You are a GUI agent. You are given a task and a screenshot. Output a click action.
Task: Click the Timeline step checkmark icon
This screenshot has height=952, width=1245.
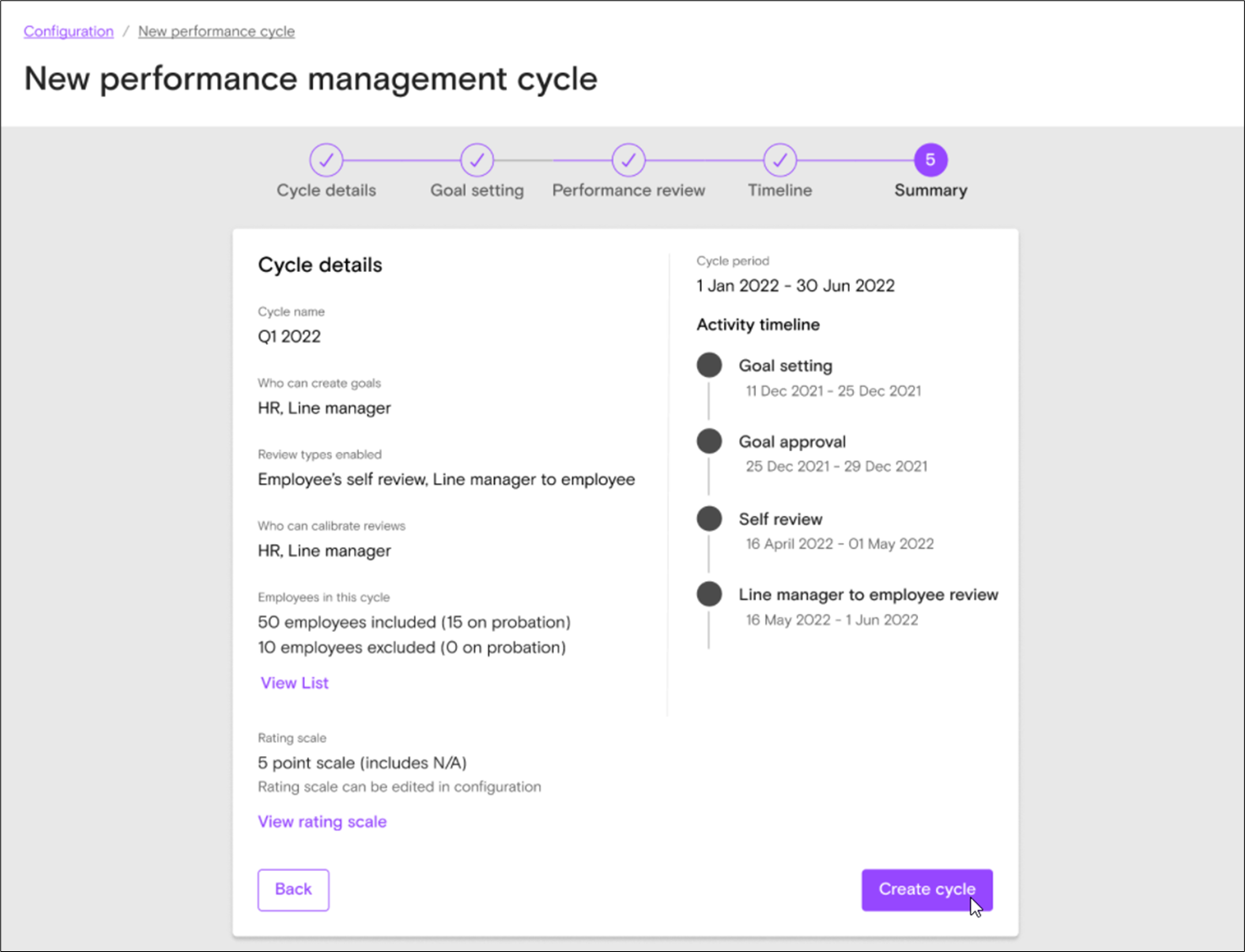tap(779, 160)
